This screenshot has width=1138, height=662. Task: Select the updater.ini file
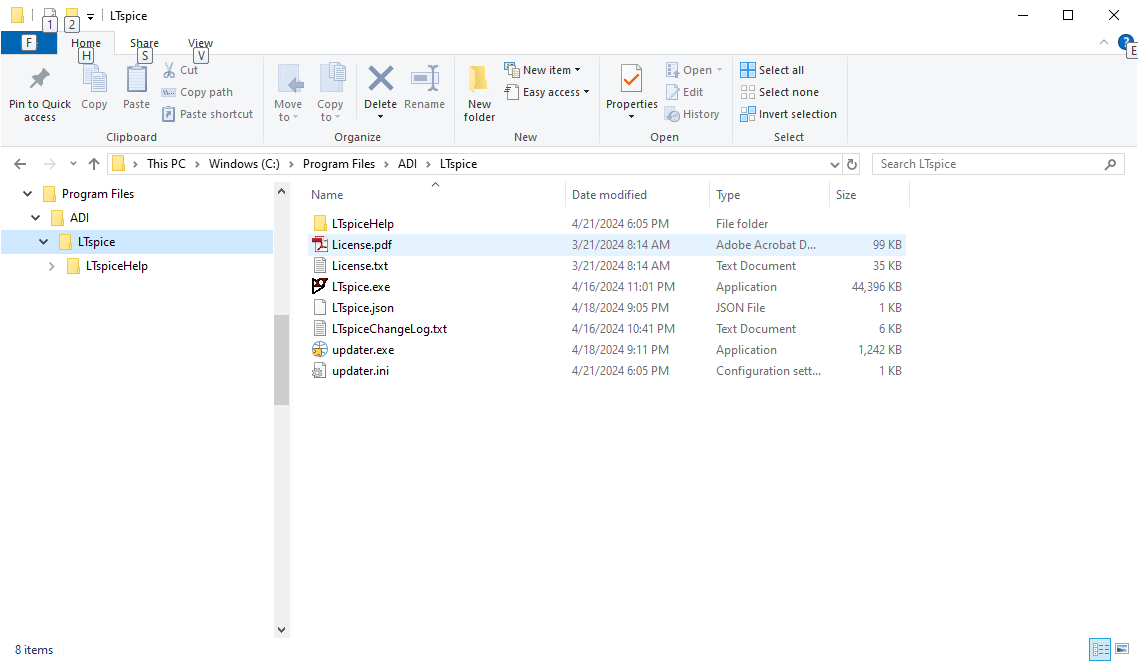click(x=360, y=371)
